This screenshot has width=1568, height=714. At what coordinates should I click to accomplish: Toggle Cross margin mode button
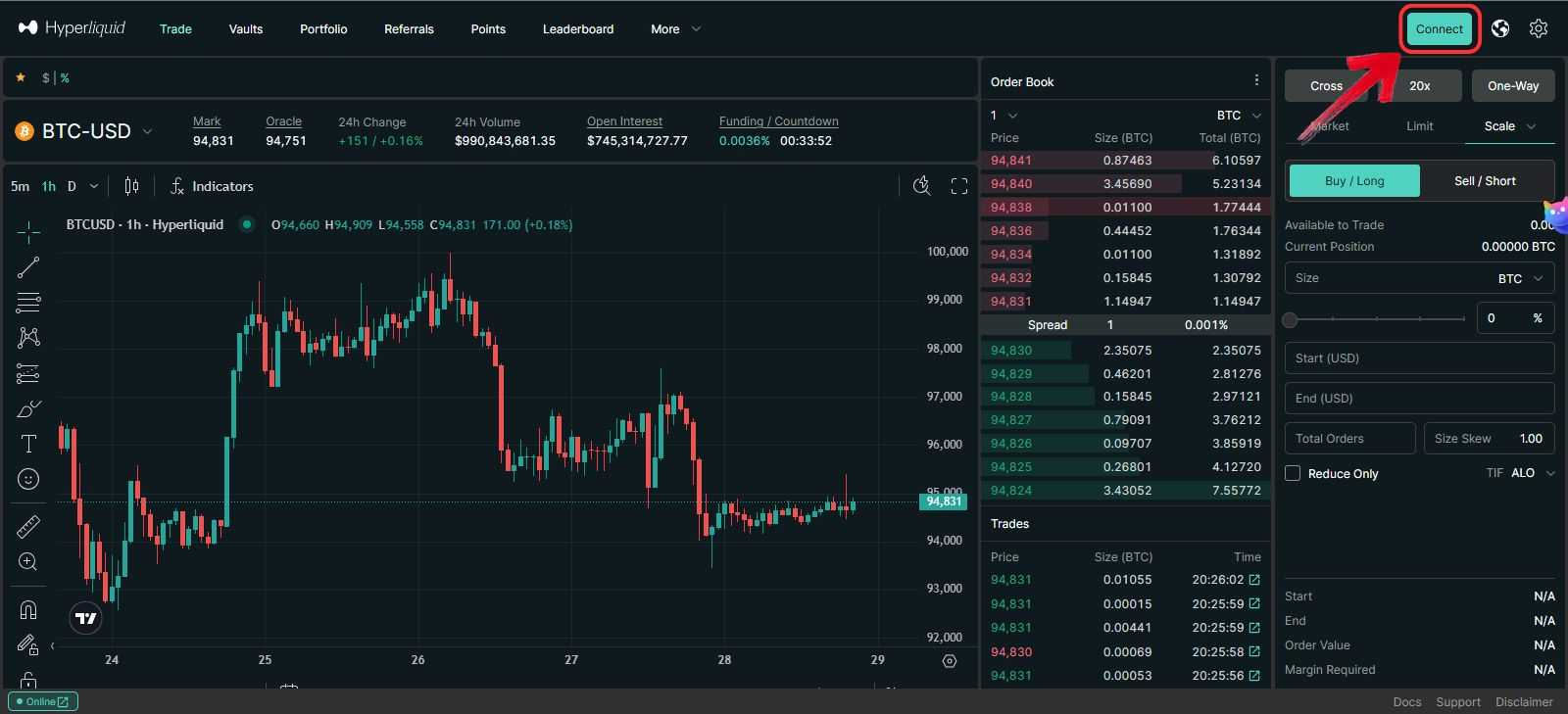tap(1326, 85)
